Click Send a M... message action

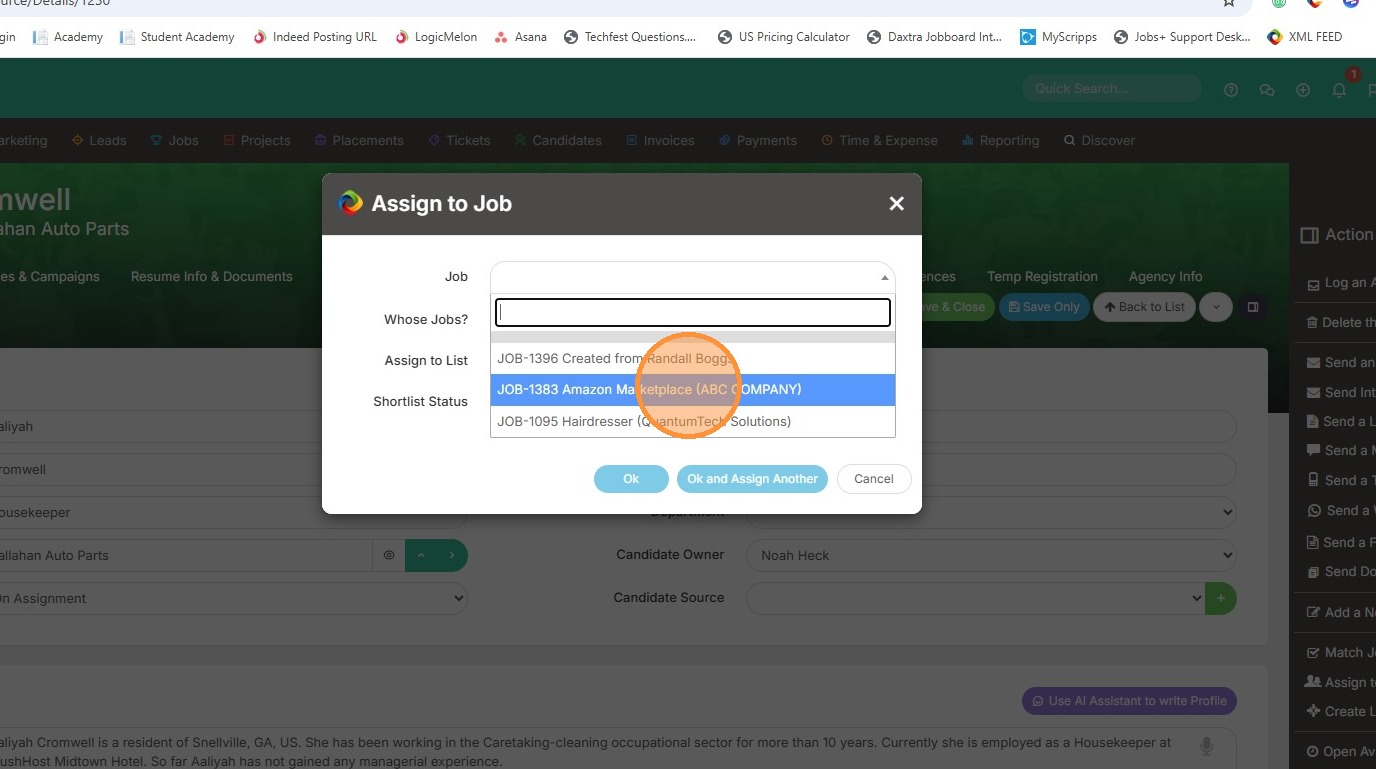pos(1341,450)
